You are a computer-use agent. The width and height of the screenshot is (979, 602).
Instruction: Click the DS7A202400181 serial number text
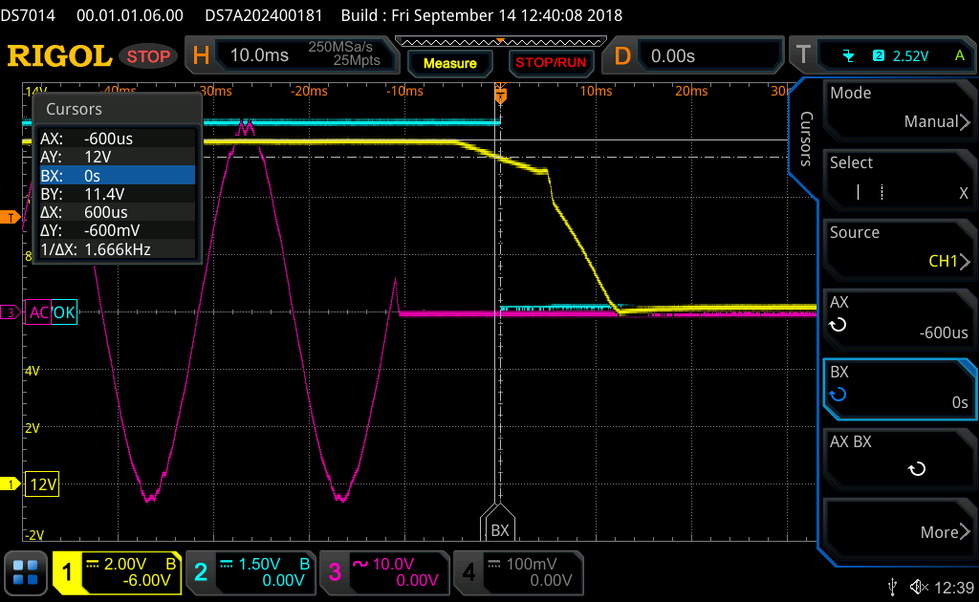point(263,15)
